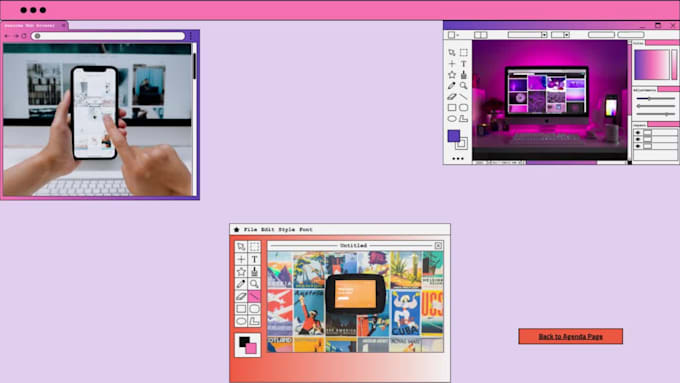Click browser forward arrow
The image size is (680, 383).
16,36
